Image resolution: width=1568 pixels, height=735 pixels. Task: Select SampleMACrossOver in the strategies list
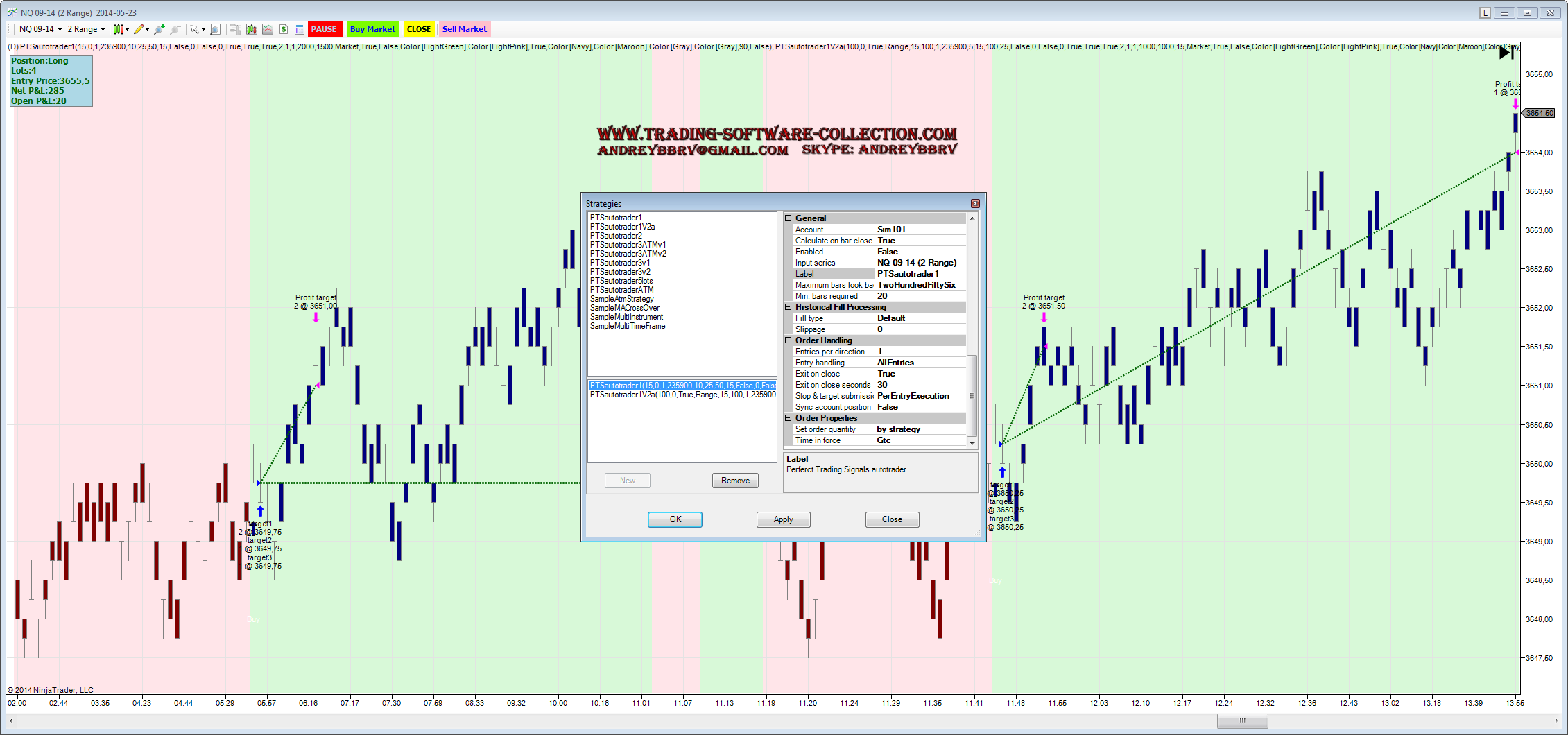coord(624,308)
